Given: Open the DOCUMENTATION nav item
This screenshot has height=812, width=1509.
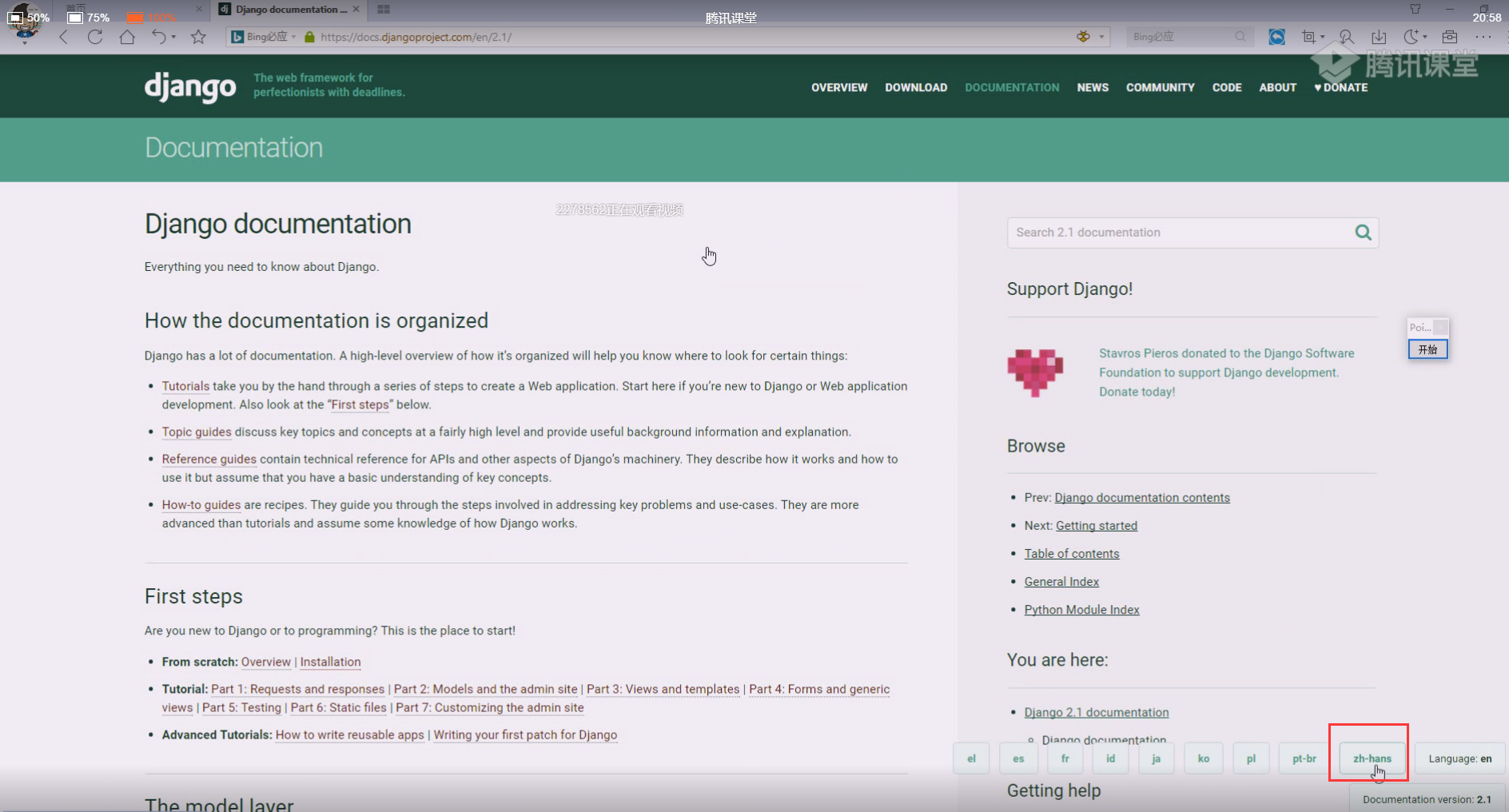Looking at the screenshot, I should click(1012, 88).
